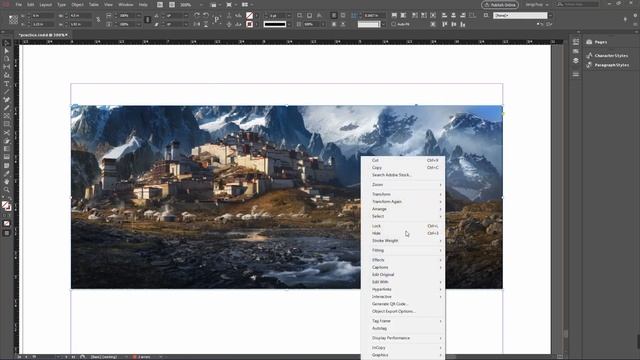Choose Edit Original from the context menu
The width and height of the screenshot is (640, 360).
click(x=403, y=275)
